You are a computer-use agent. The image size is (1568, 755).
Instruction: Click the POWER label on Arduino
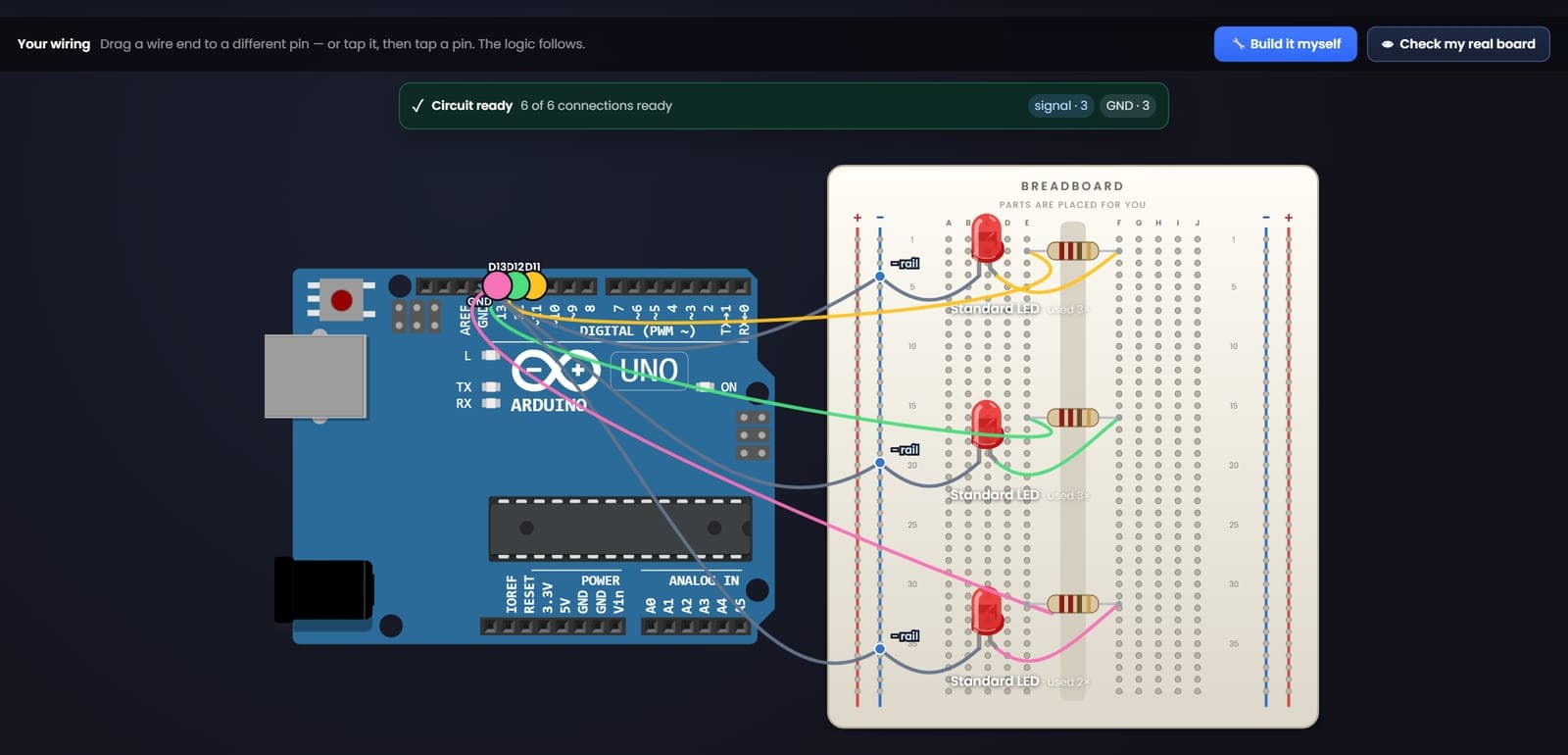click(600, 580)
